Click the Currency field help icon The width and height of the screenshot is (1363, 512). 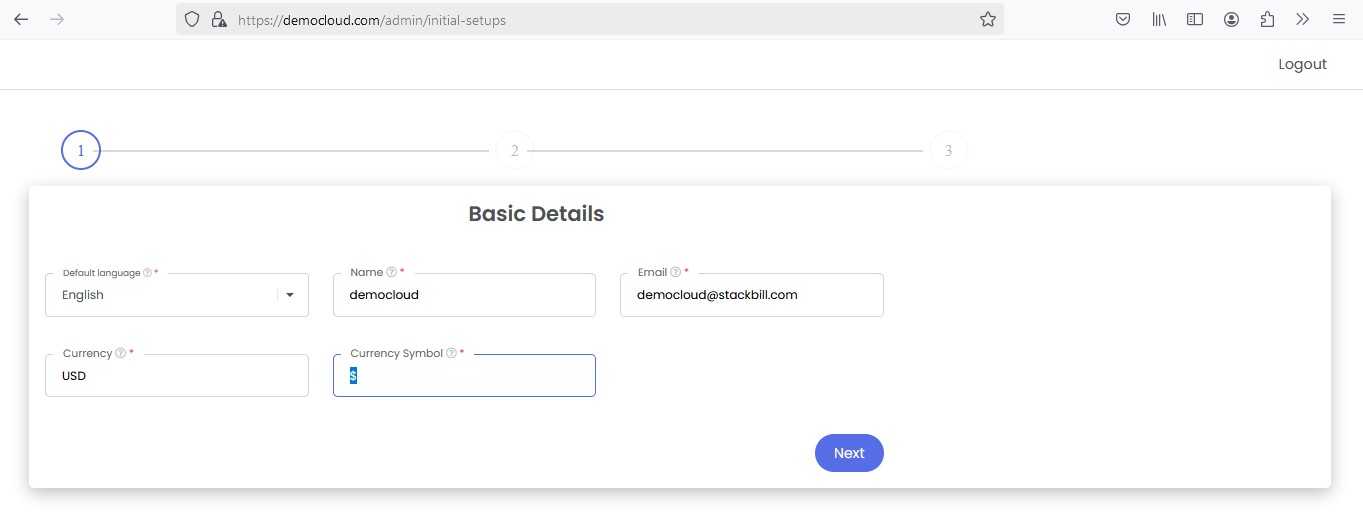tap(121, 353)
